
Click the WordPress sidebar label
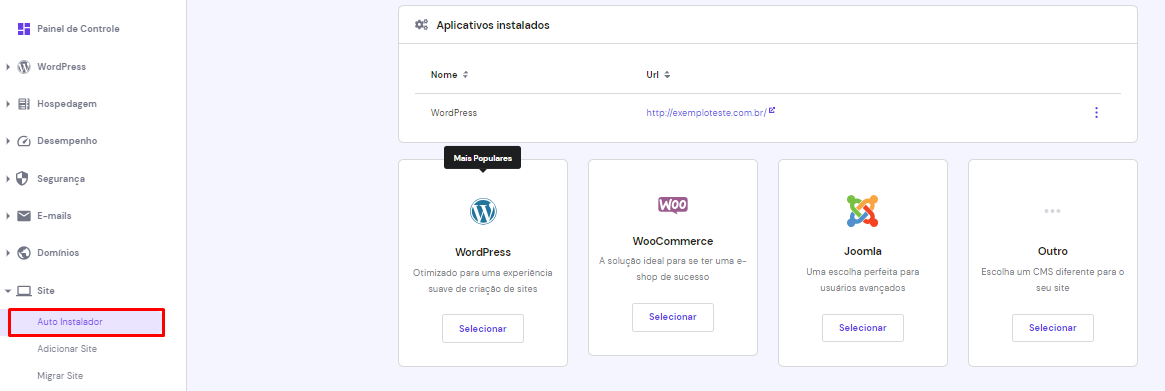pos(62,66)
